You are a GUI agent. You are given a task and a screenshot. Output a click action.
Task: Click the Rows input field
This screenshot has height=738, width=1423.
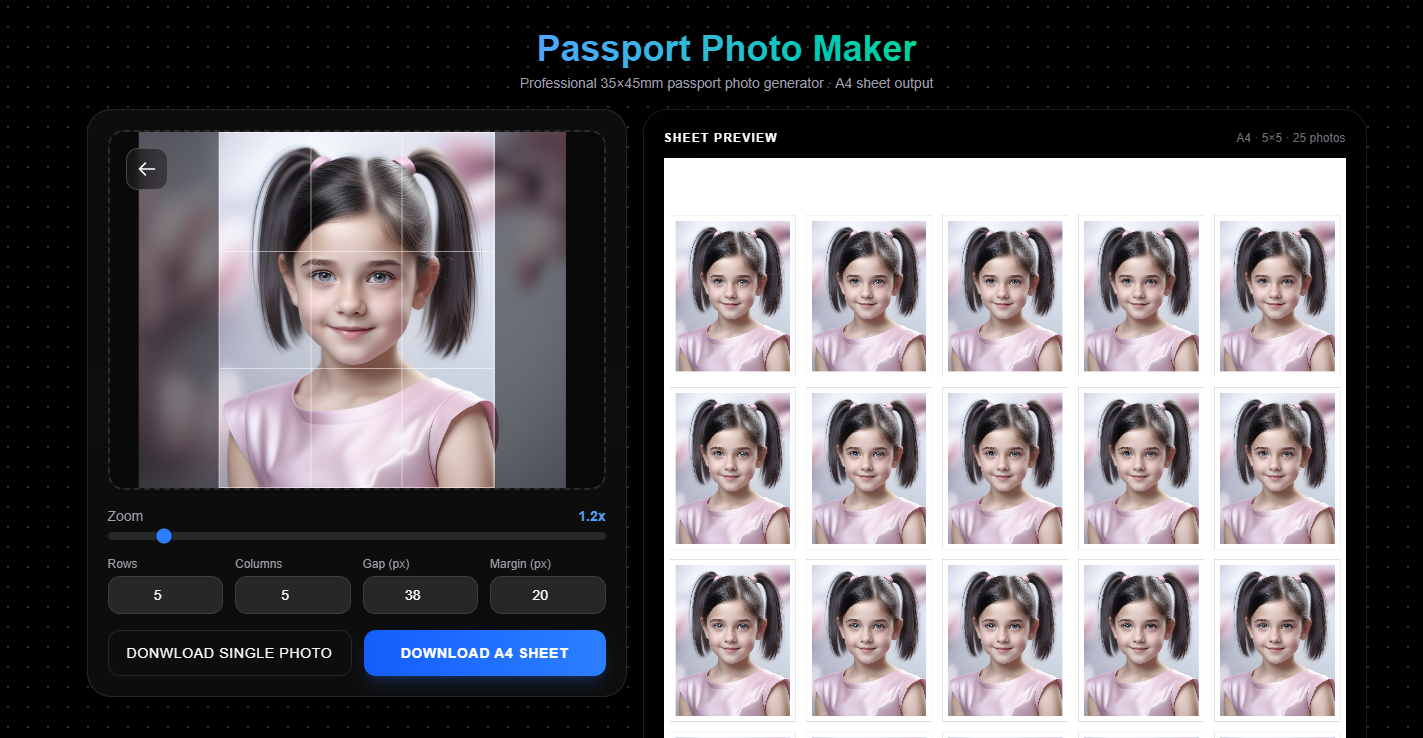click(165, 594)
